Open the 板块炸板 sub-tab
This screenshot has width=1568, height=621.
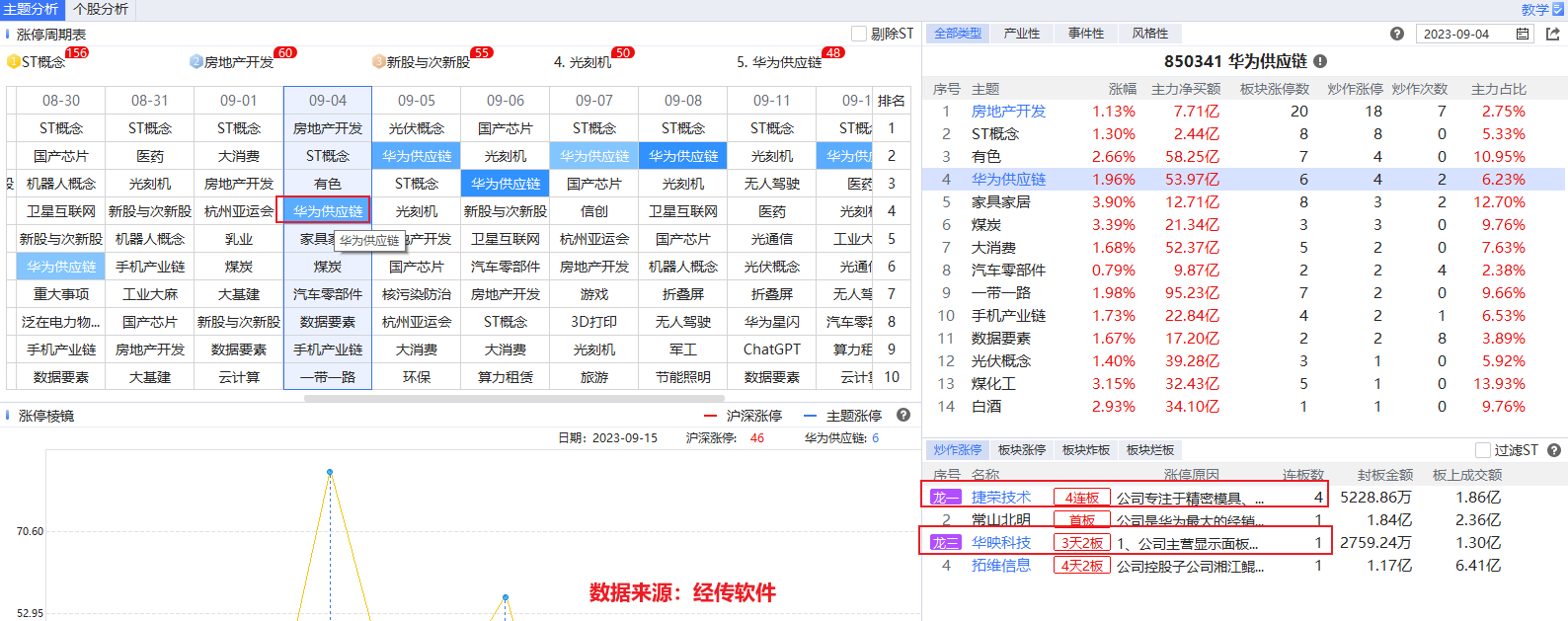coord(1086,450)
